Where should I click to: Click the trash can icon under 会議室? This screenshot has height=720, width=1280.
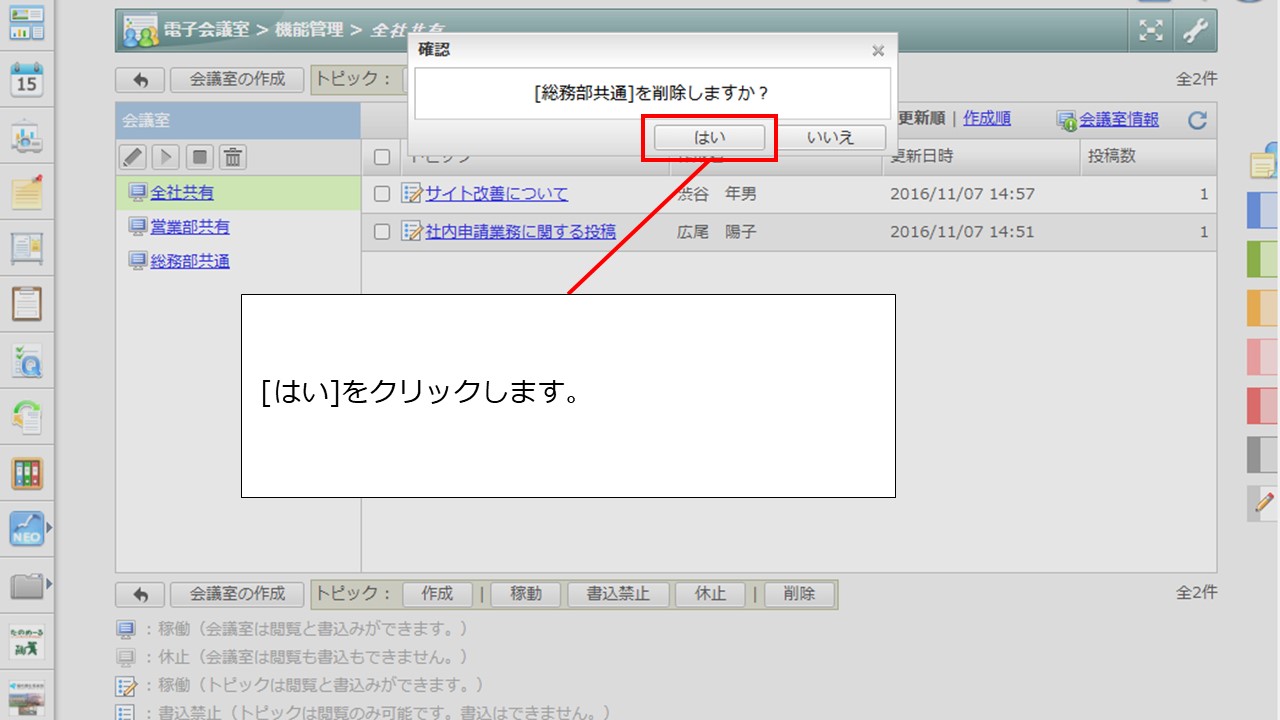[233, 157]
